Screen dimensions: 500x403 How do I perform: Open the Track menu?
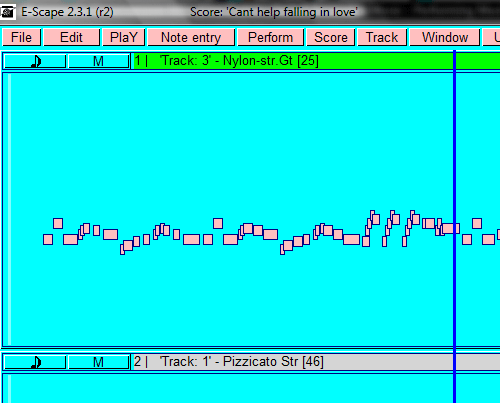coord(382,37)
